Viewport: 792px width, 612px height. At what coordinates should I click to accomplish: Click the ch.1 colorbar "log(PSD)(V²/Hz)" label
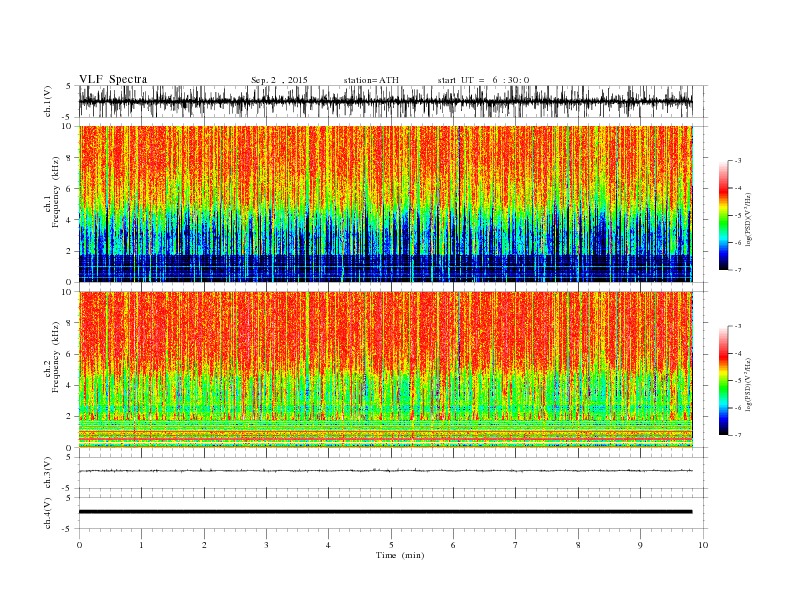(x=749, y=220)
